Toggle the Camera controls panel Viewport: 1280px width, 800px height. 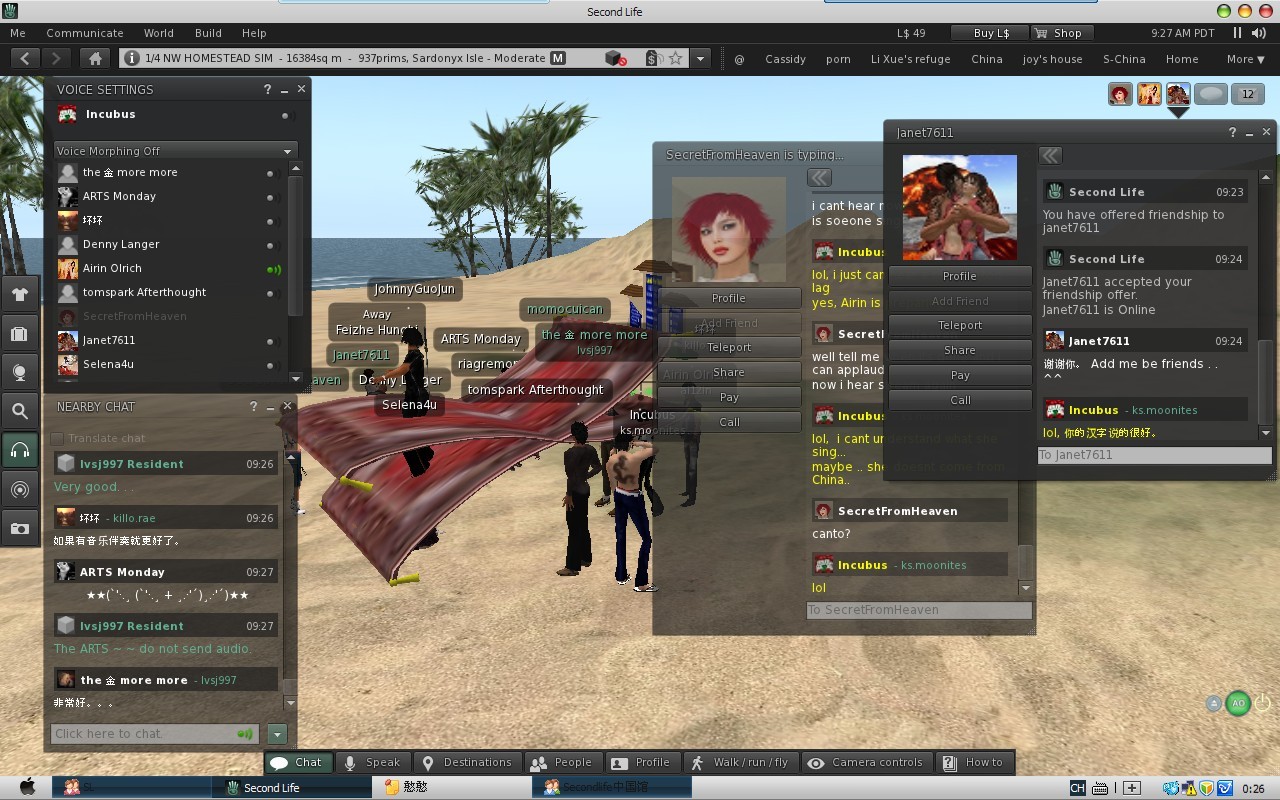(867, 762)
